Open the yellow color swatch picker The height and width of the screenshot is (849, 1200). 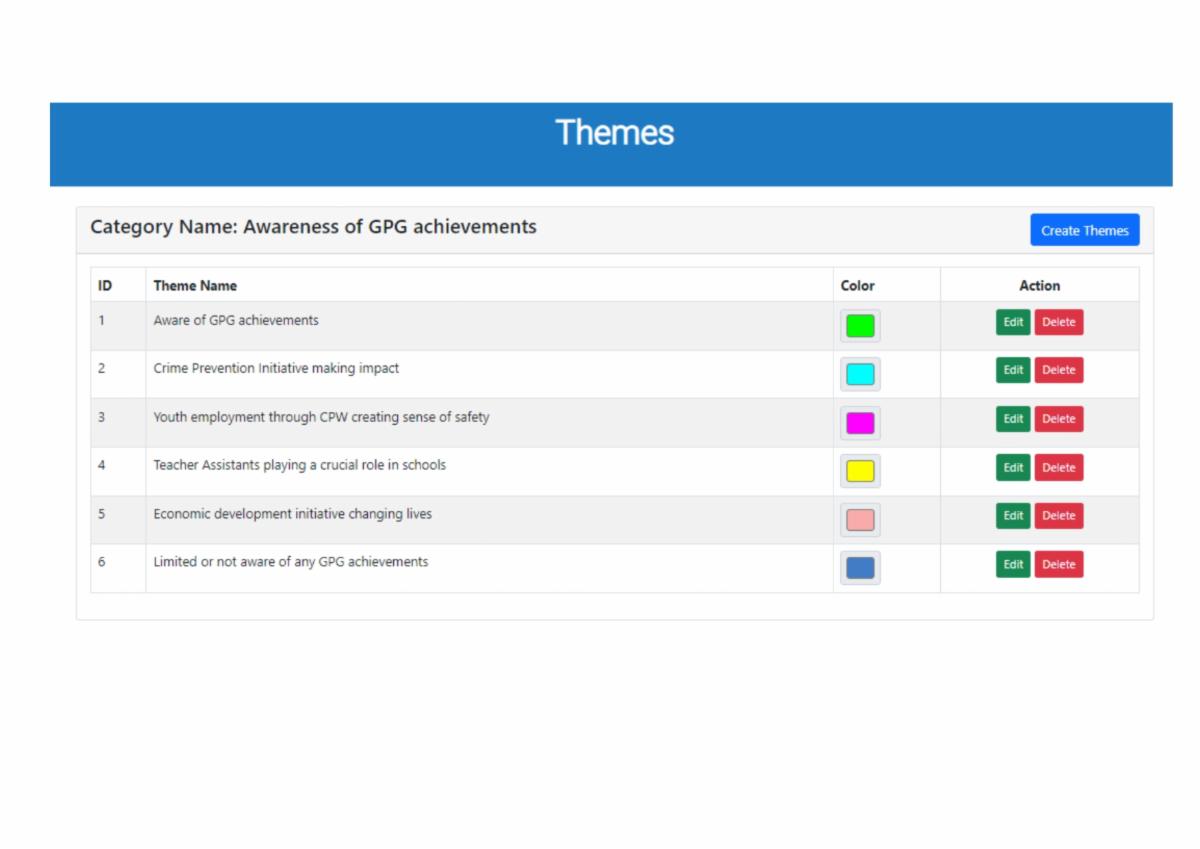860,471
